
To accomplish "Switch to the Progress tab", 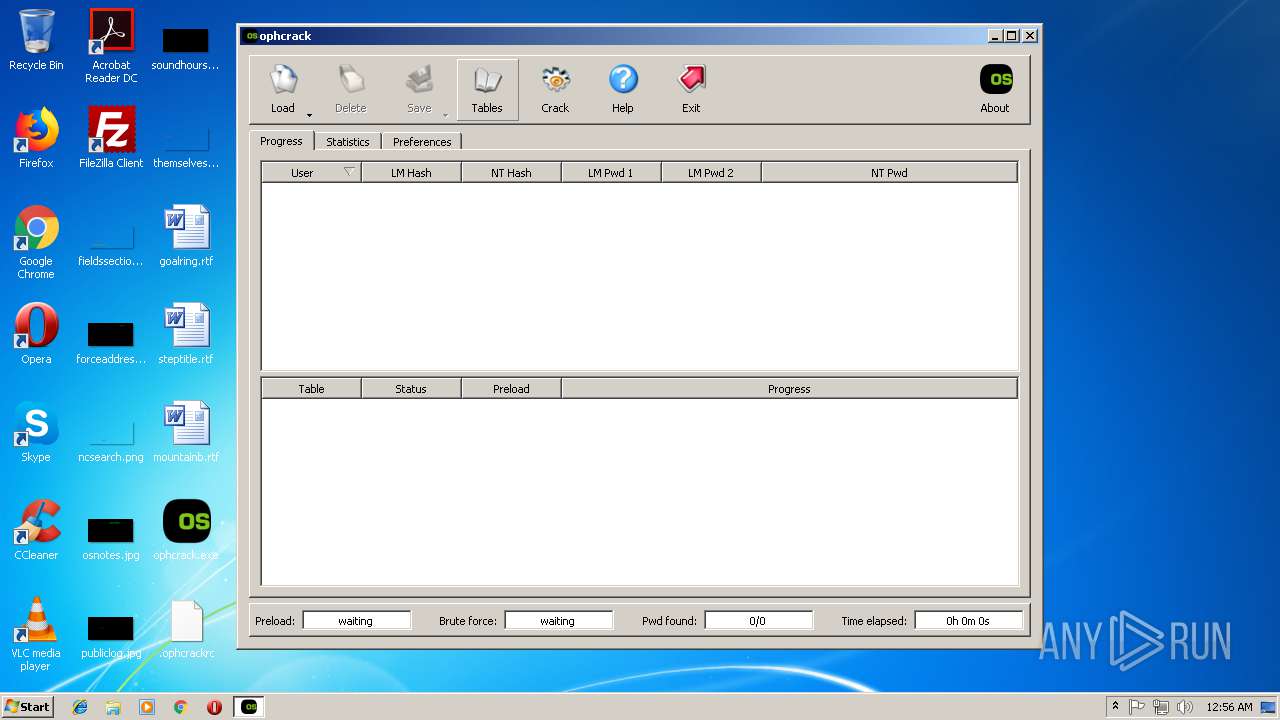I will click(x=281, y=141).
